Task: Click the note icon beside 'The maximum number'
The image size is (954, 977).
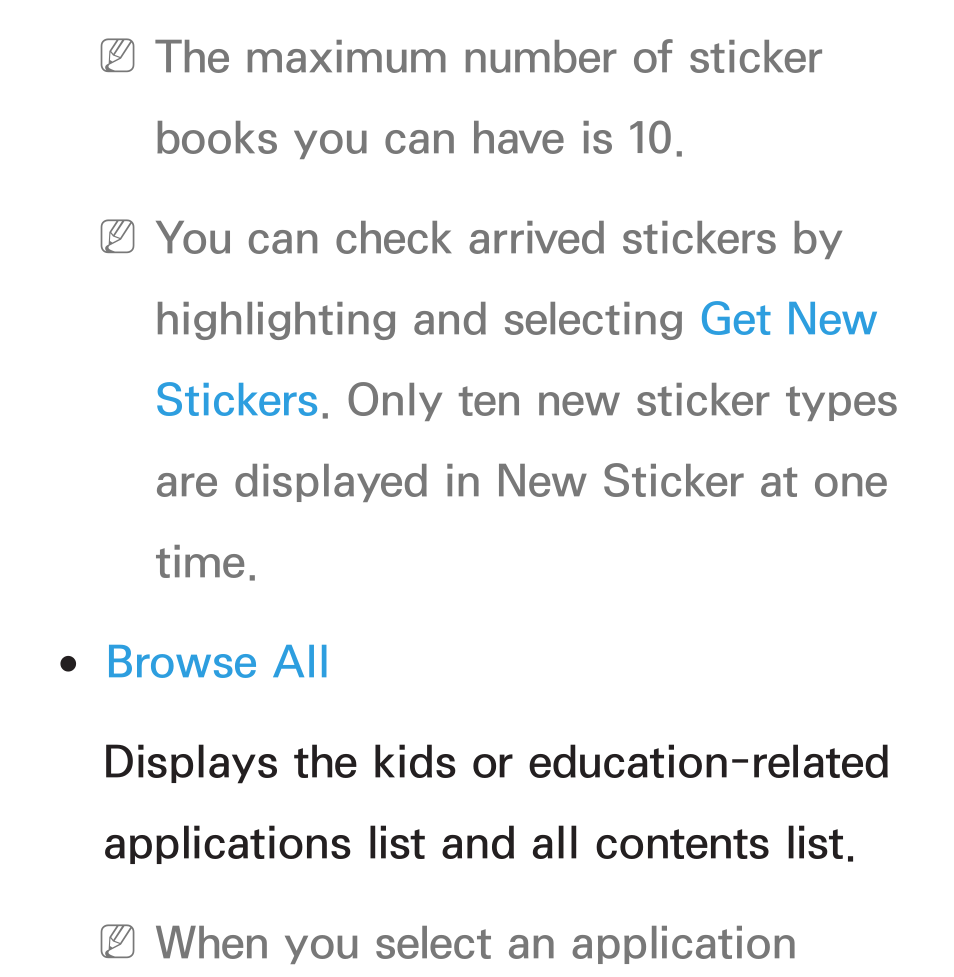Action: click(x=117, y=56)
